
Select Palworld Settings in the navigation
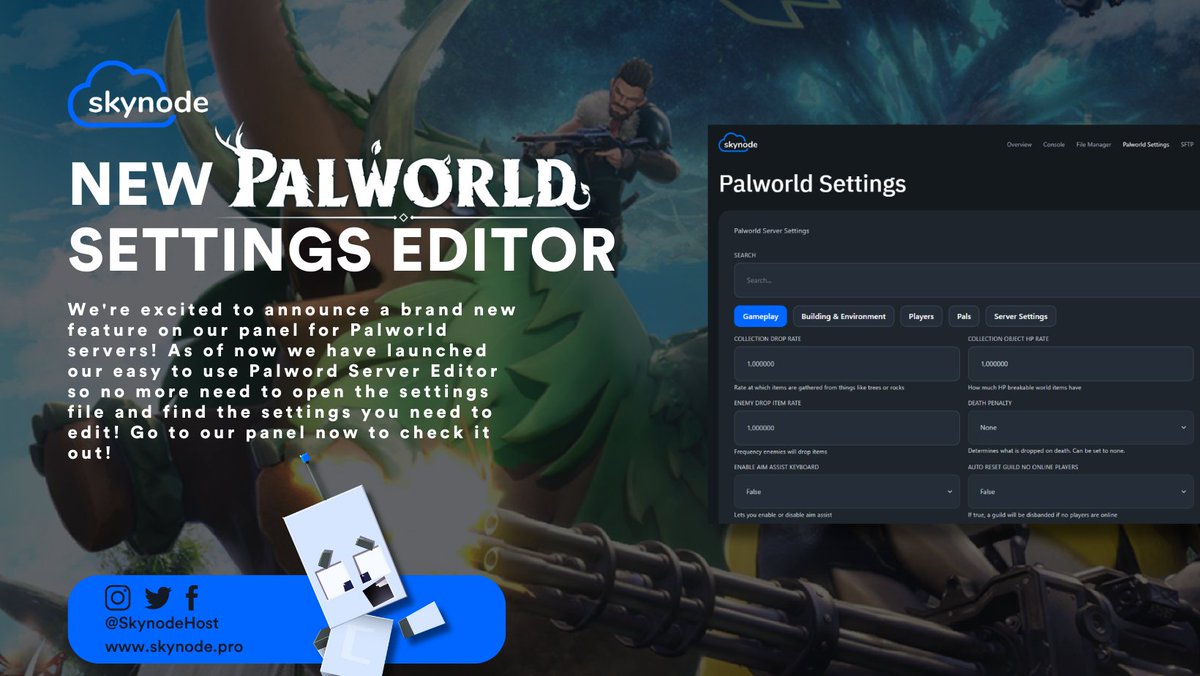1146,145
